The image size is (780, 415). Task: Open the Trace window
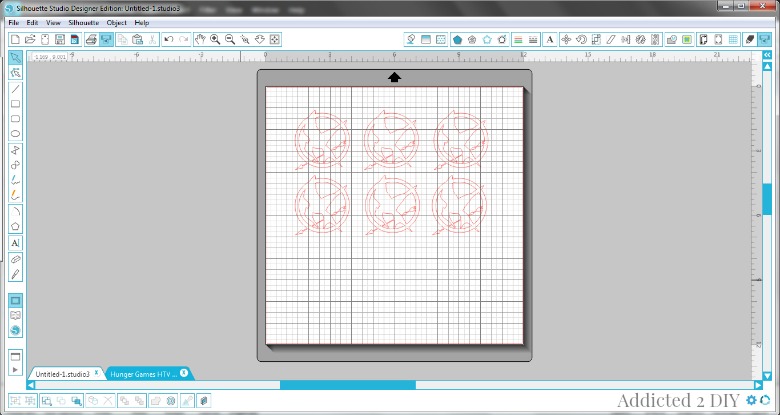[687, 40]
